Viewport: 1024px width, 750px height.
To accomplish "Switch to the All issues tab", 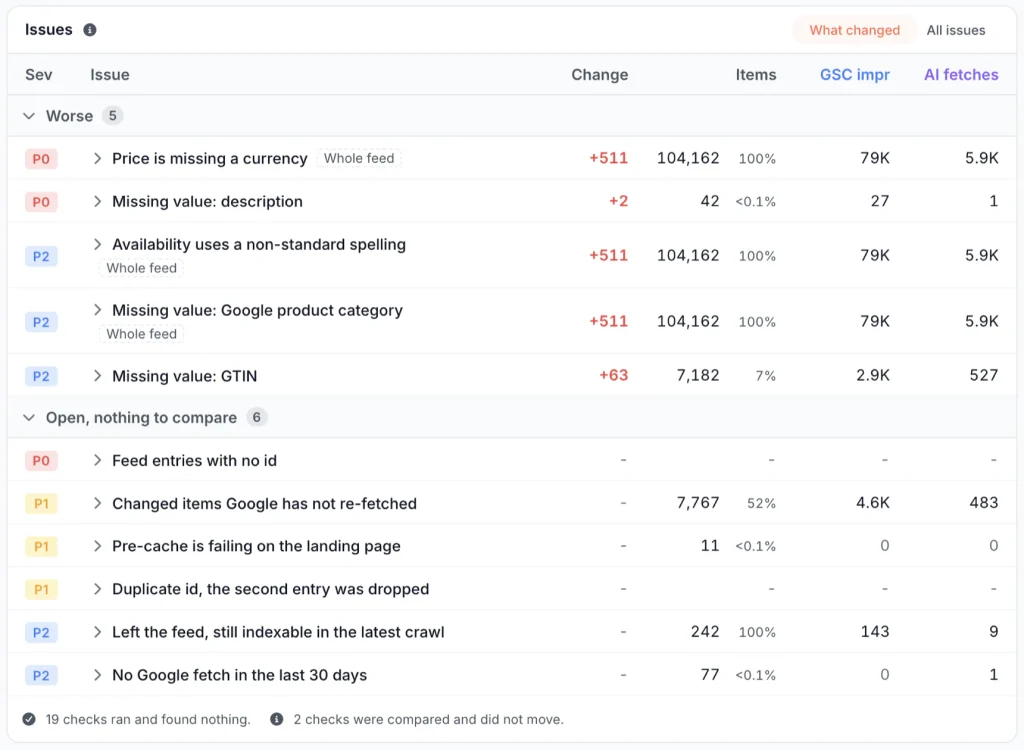I will tap(955, 30).
